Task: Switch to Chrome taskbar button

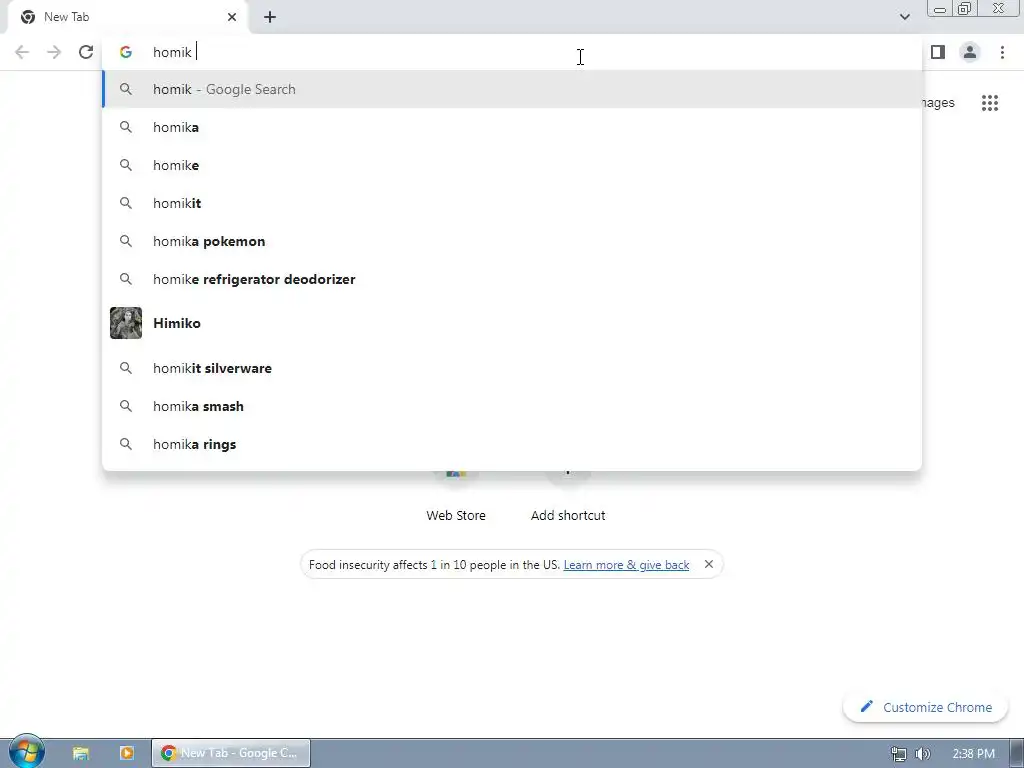Action: point(231,753)
